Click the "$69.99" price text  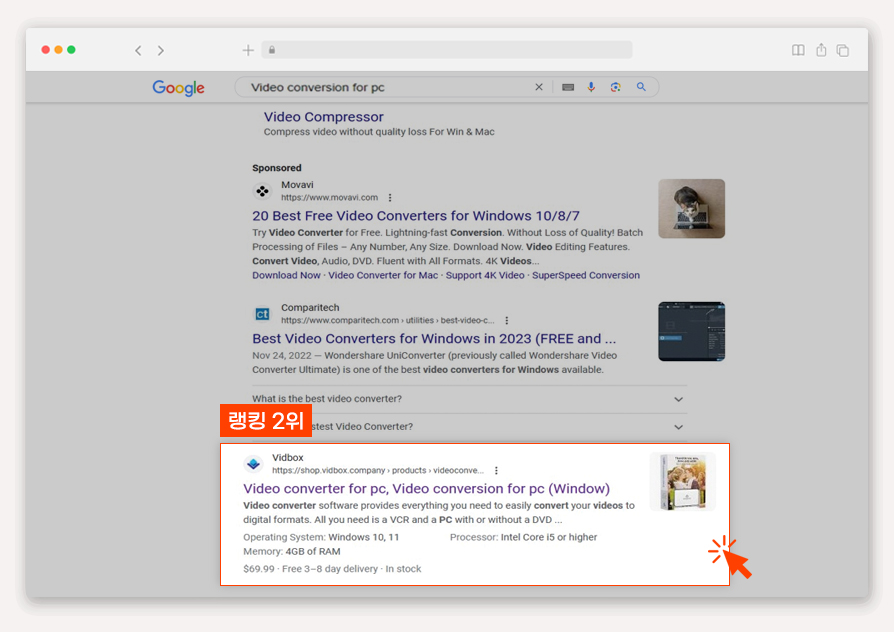[259, 569]
